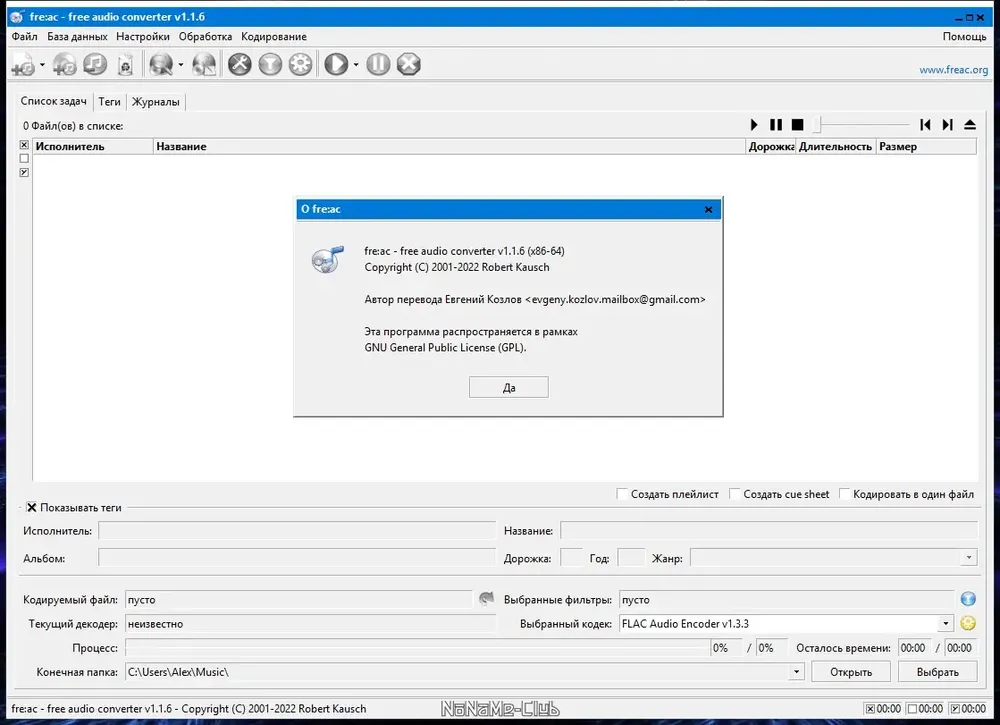Toggle the Показывать теги checkbox
Screen dimensions: 1000x725
pos(31,508)
